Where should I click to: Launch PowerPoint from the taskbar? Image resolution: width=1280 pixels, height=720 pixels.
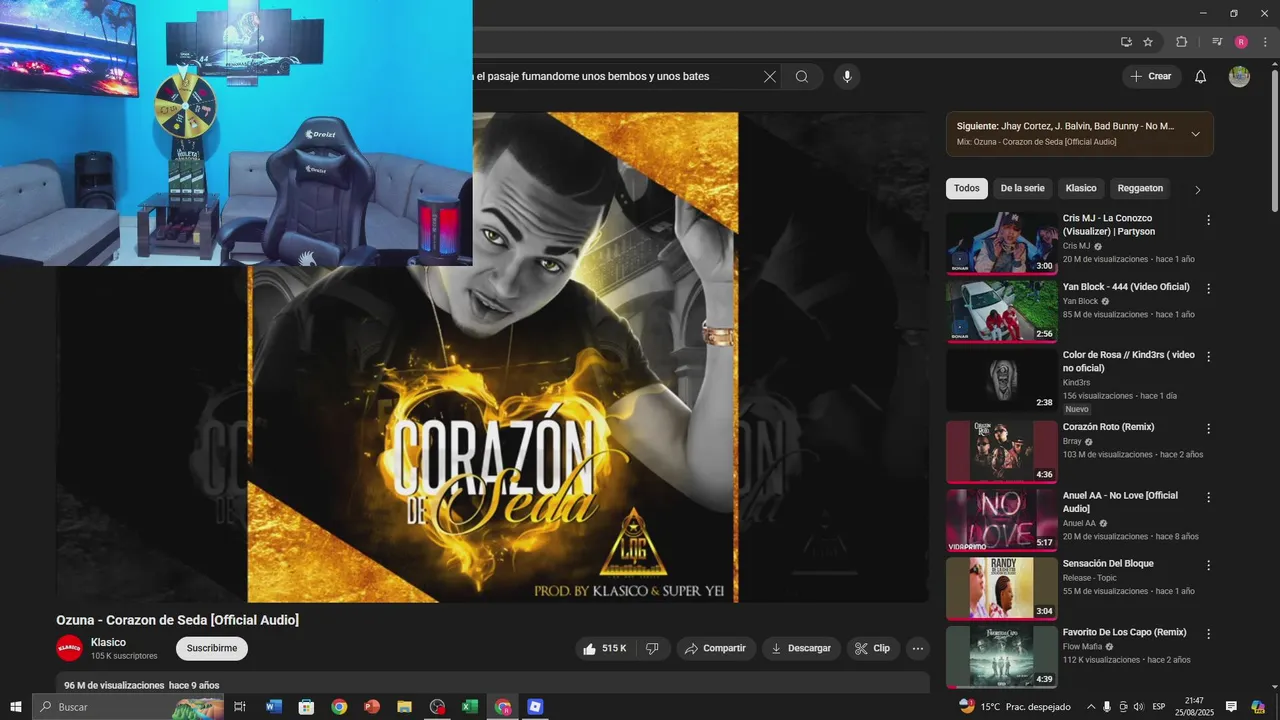372,707
